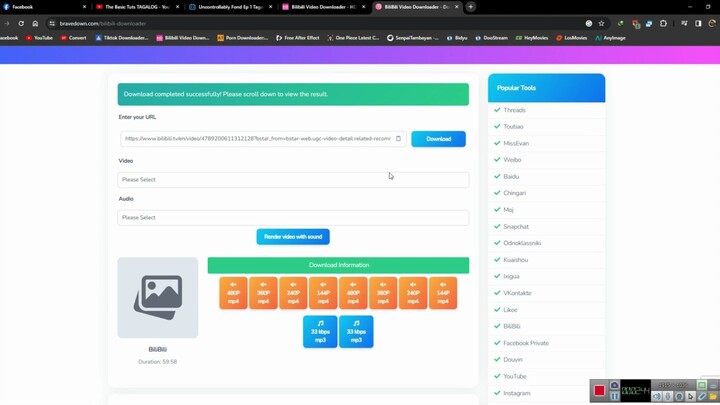The height and width of the screenshot is (405, 720).
Task: Toggle cursor capture in the recorder toolbar
Action: [x=690, y=396]
